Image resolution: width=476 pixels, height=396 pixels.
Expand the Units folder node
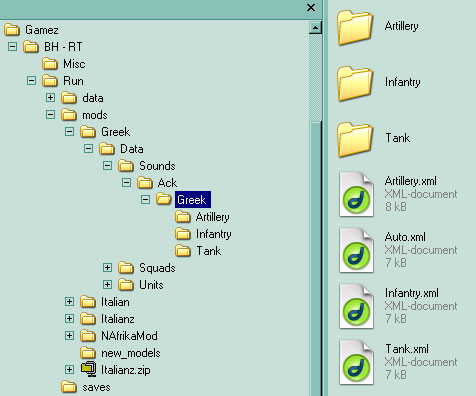pos(107,284)
